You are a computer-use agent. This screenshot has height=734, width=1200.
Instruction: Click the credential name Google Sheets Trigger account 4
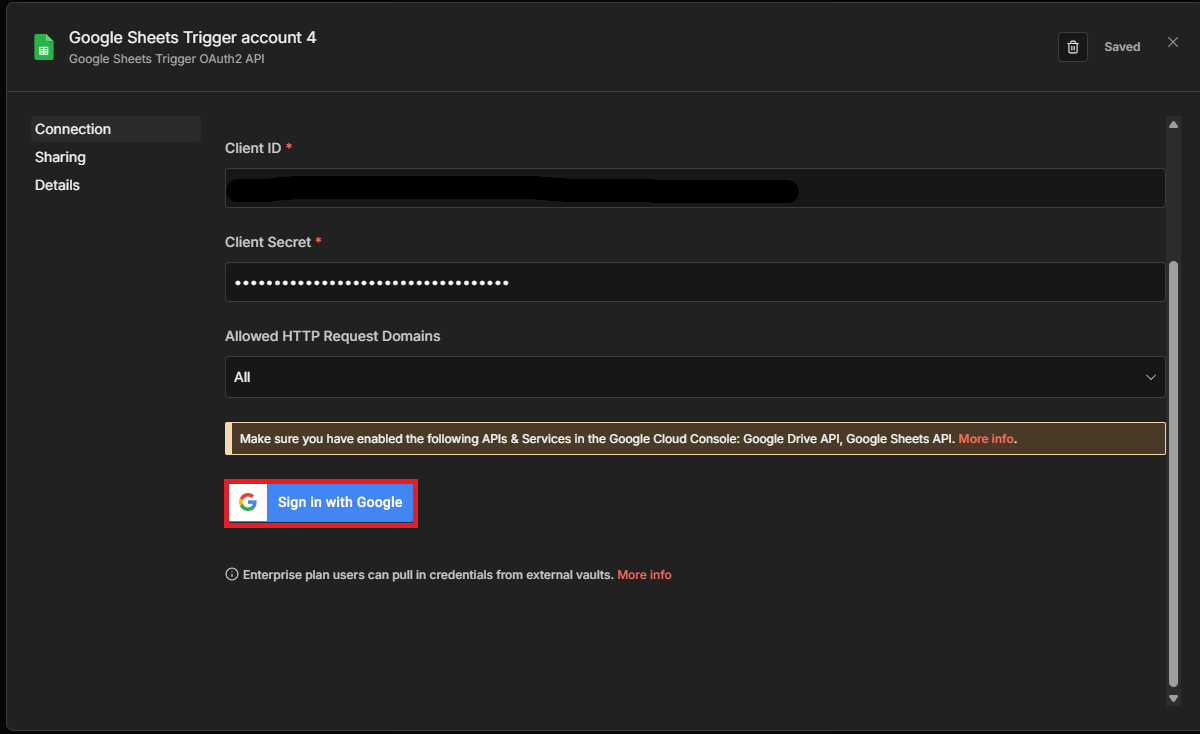click(192, 38)
